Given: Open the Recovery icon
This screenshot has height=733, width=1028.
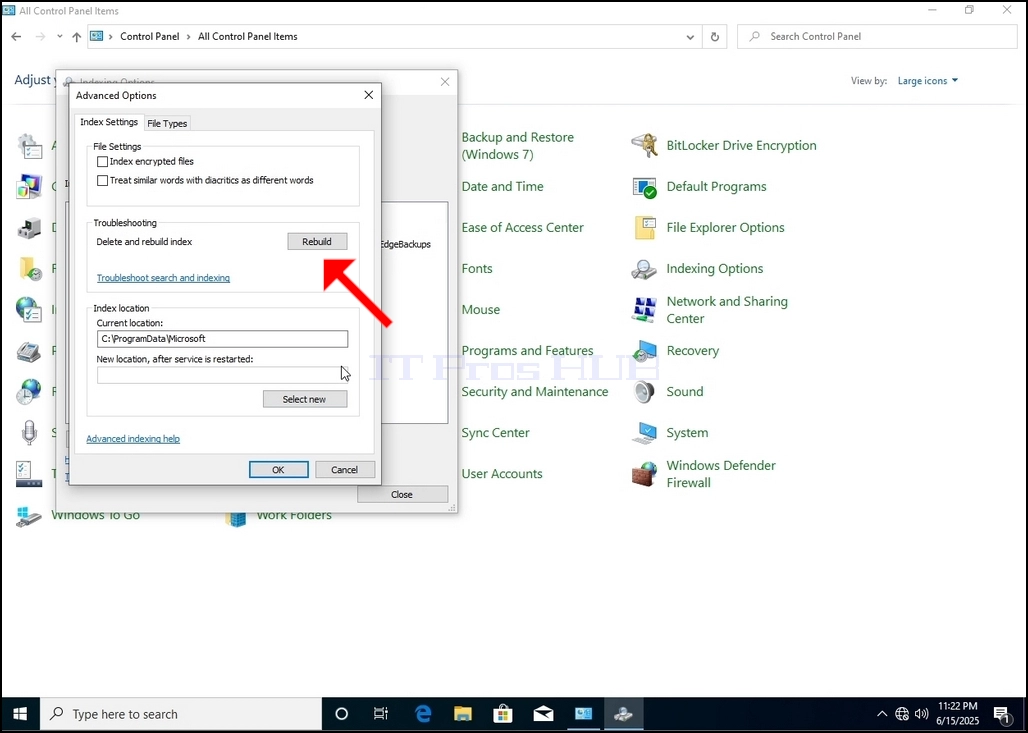Looking at the screenshot, I should pos(644,351).
